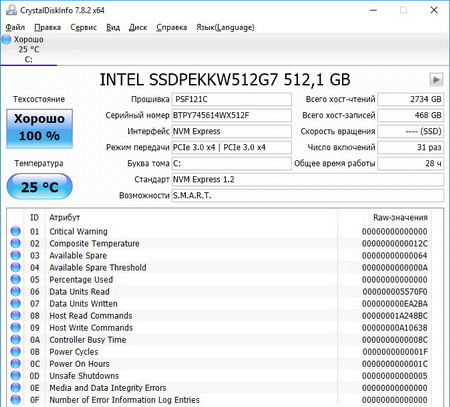Click the serial number field BTPY745614WX512F

(232, 115)
